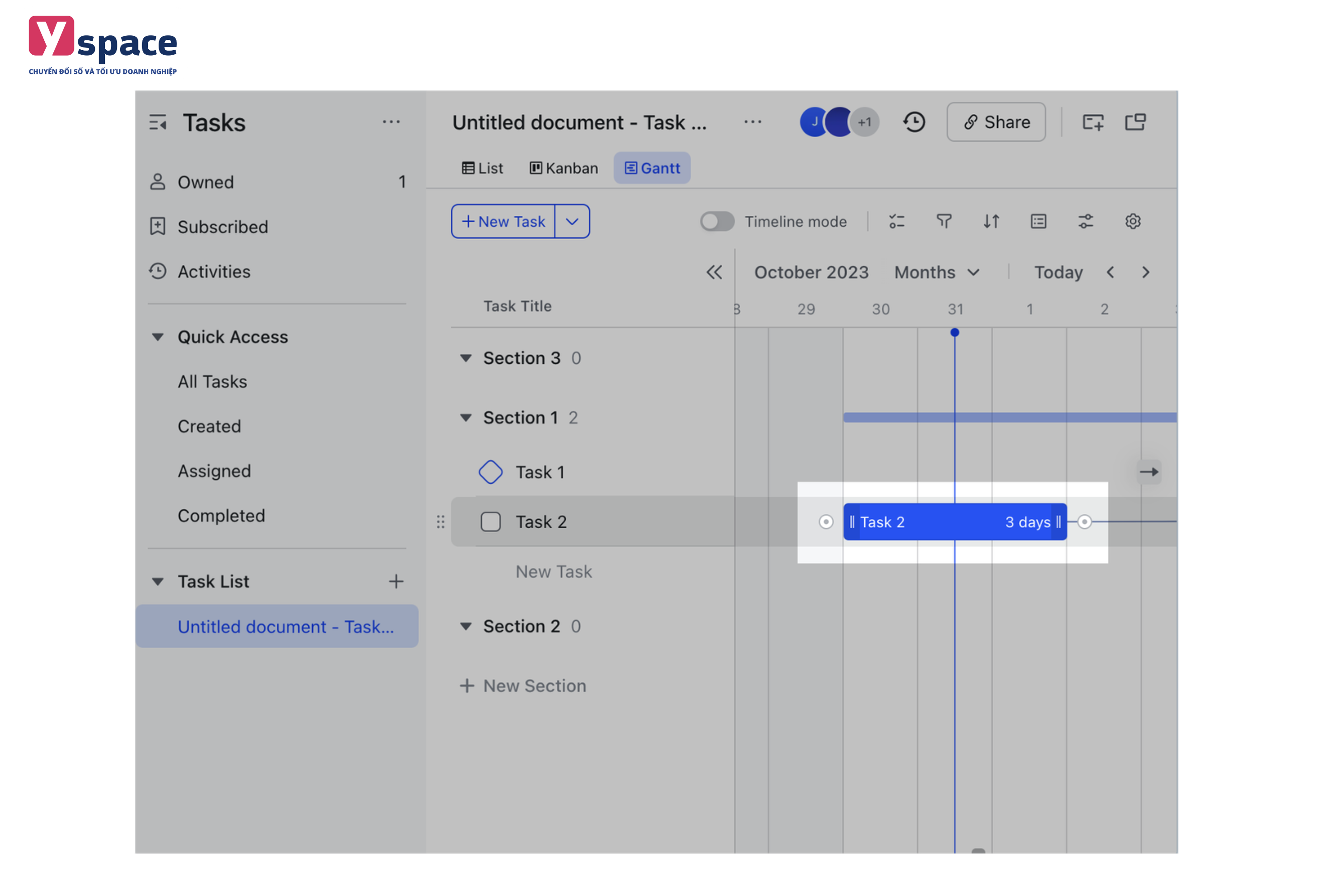Click Task 2 bar left resize handle
Image resolution: width=1344 pixels, height=896 pixels.
(852, 522)
